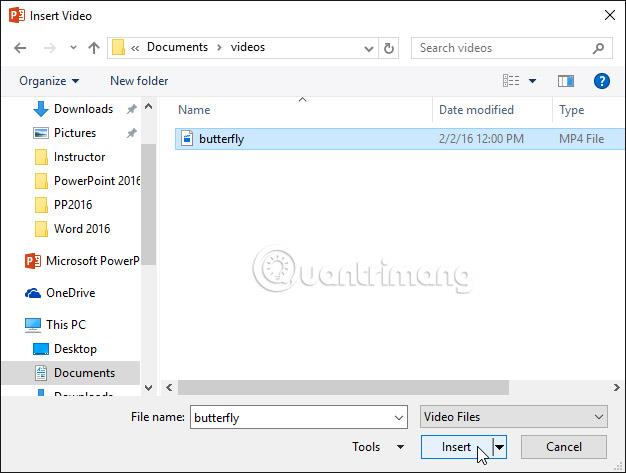Click the 2/2/16 12:00 PM date cell
The image size is (626, 473).
481,139
